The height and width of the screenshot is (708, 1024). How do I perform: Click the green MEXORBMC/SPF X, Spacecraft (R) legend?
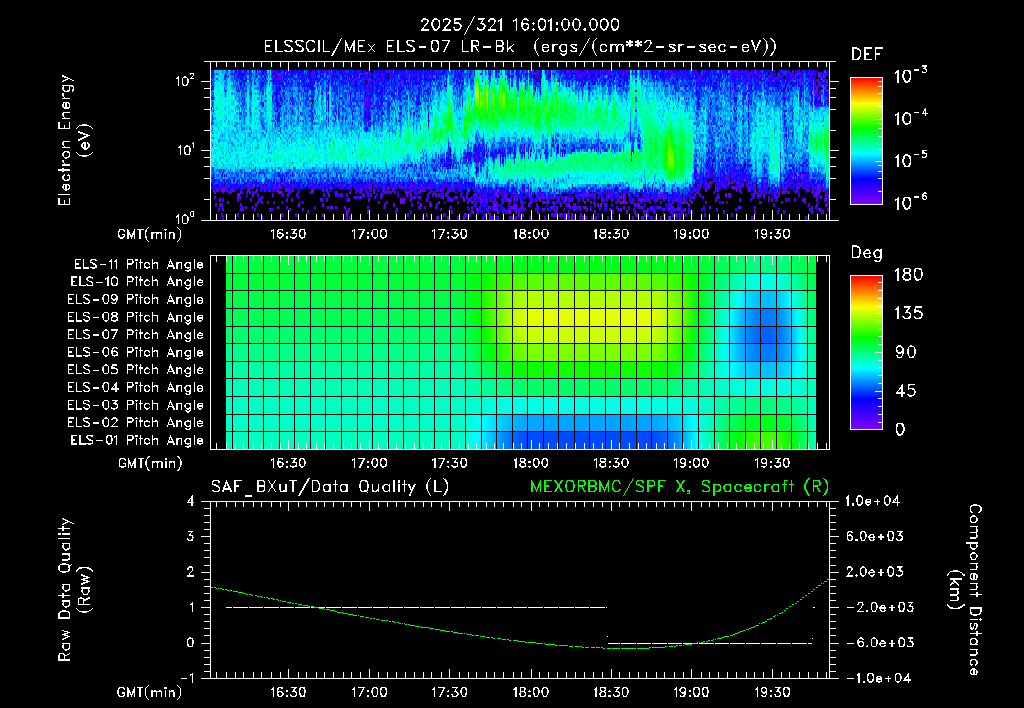pyautogui.click(x=679, y=487)
